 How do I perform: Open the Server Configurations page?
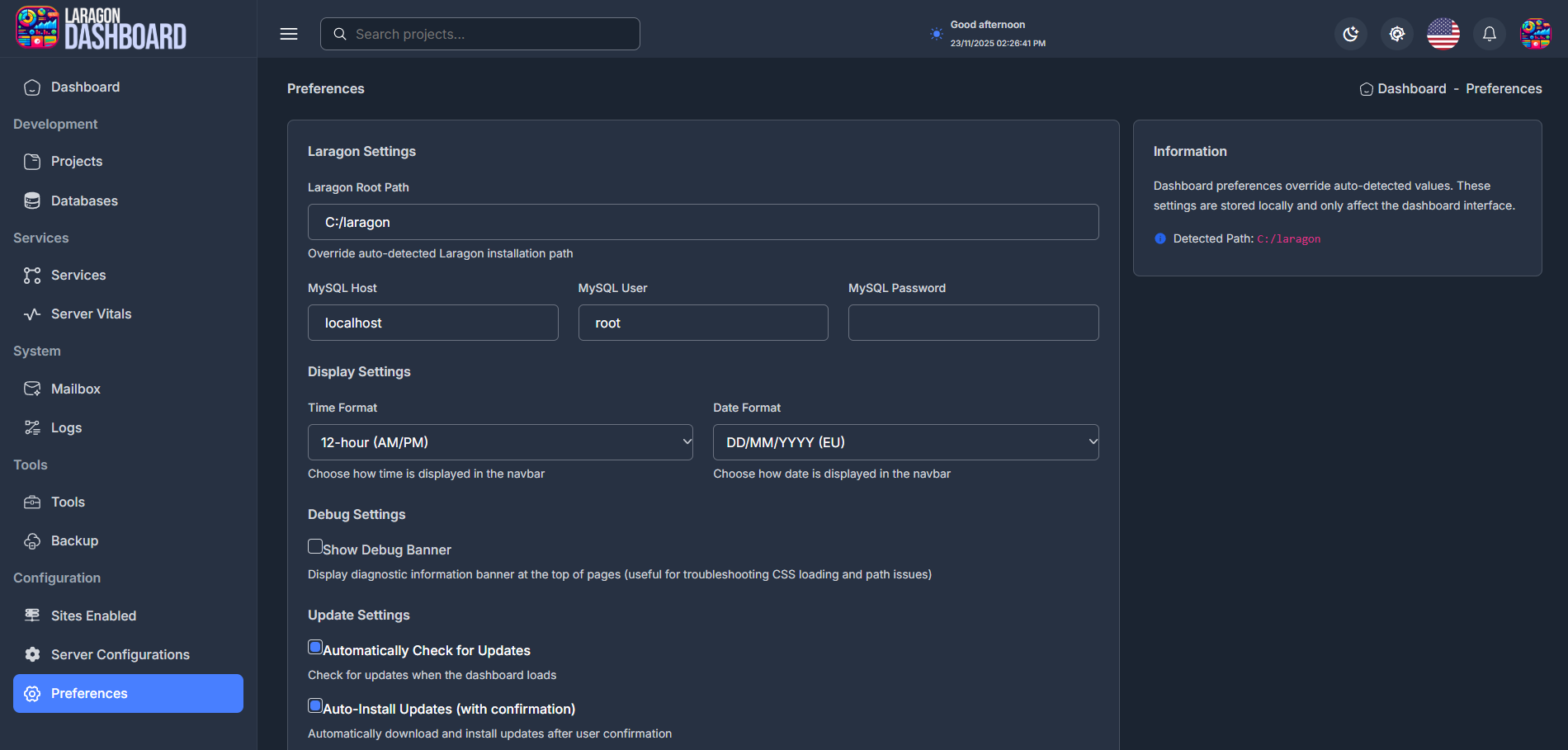click(120, 654)
